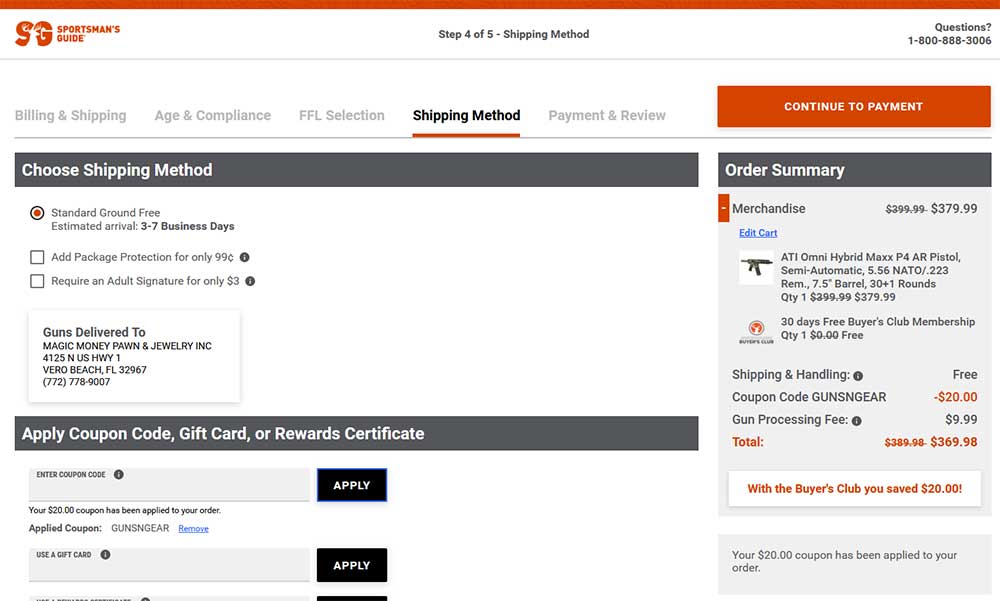Show info icon for Enter Coupon Code
Image resolution: width=1000 pixels, height=601 pixels.
(x=119, y=474)
